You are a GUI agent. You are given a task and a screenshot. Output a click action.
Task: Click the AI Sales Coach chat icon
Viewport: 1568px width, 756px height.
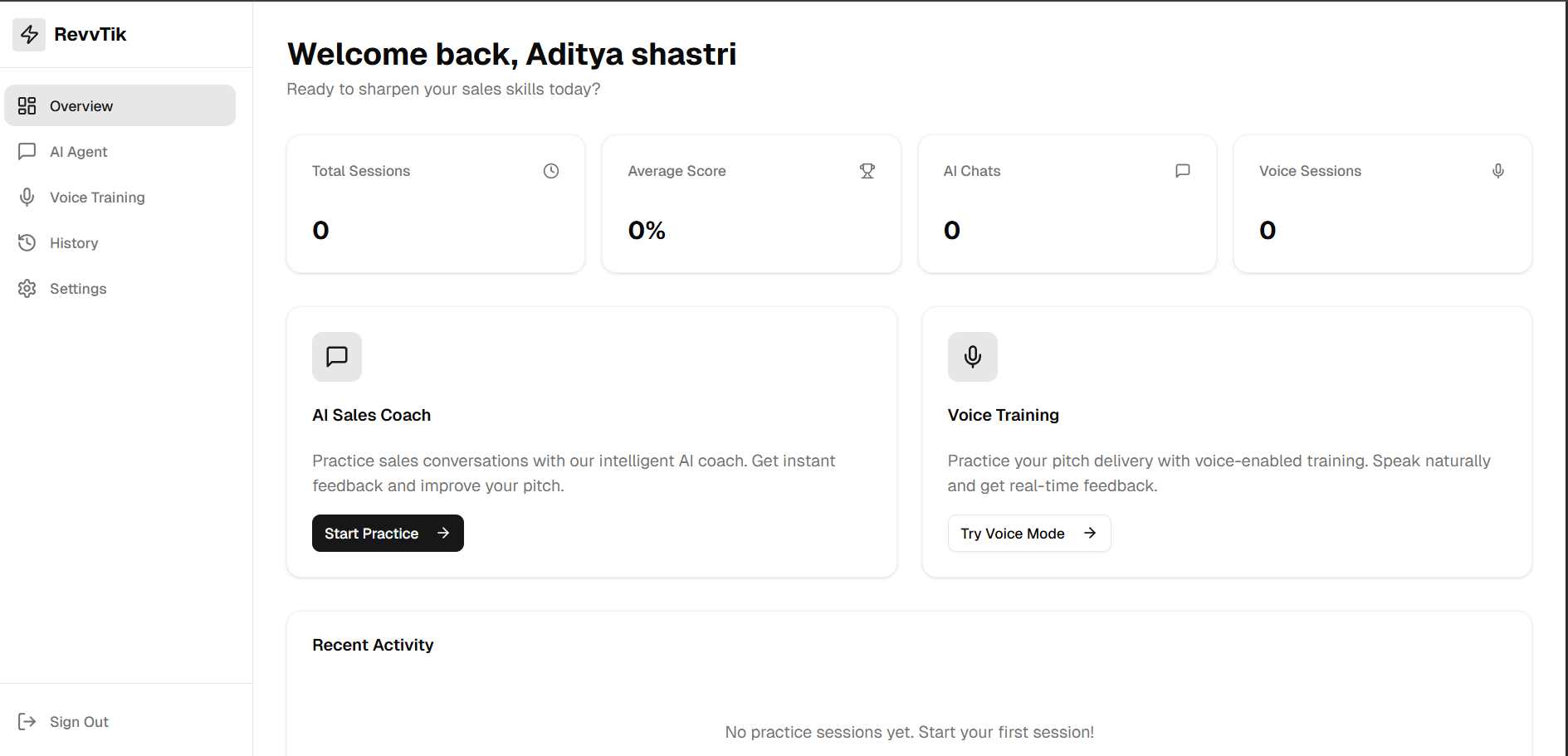pyautogui.click(x=337, y=357)
